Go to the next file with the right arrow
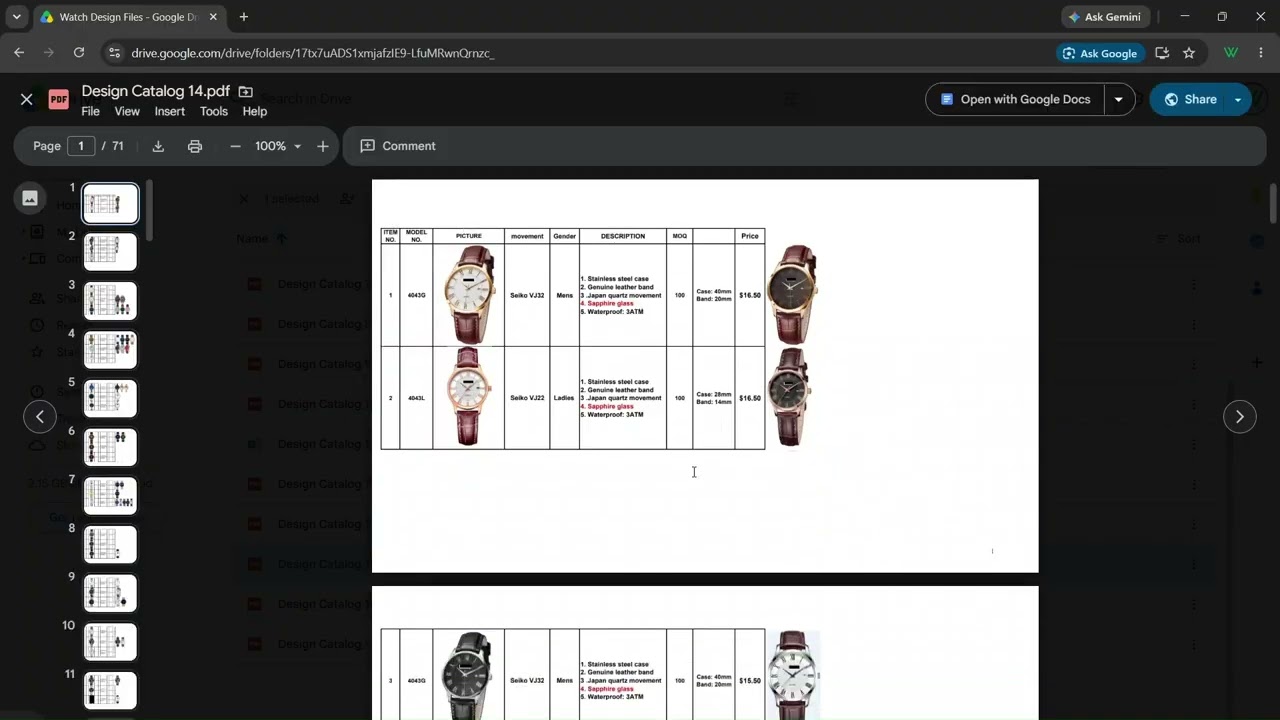 click(x=1240, y=417)
